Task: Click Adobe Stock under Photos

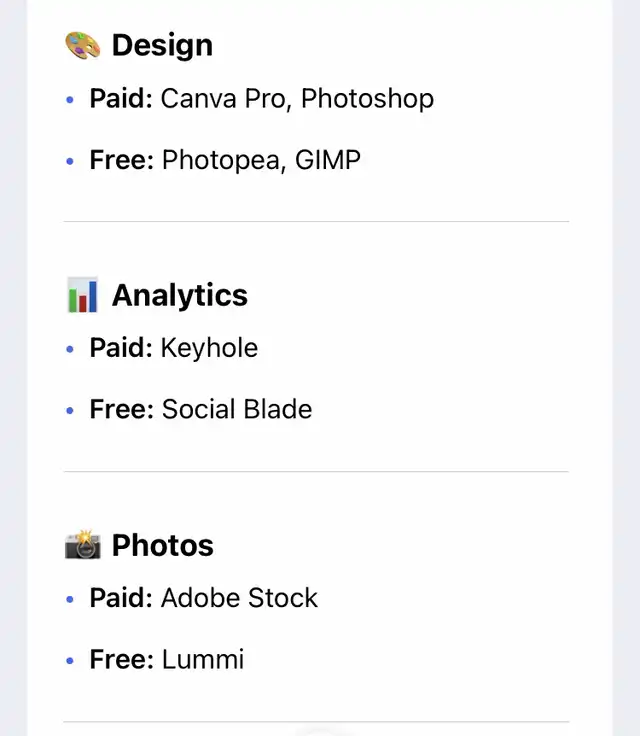Action: click(239, 598)
